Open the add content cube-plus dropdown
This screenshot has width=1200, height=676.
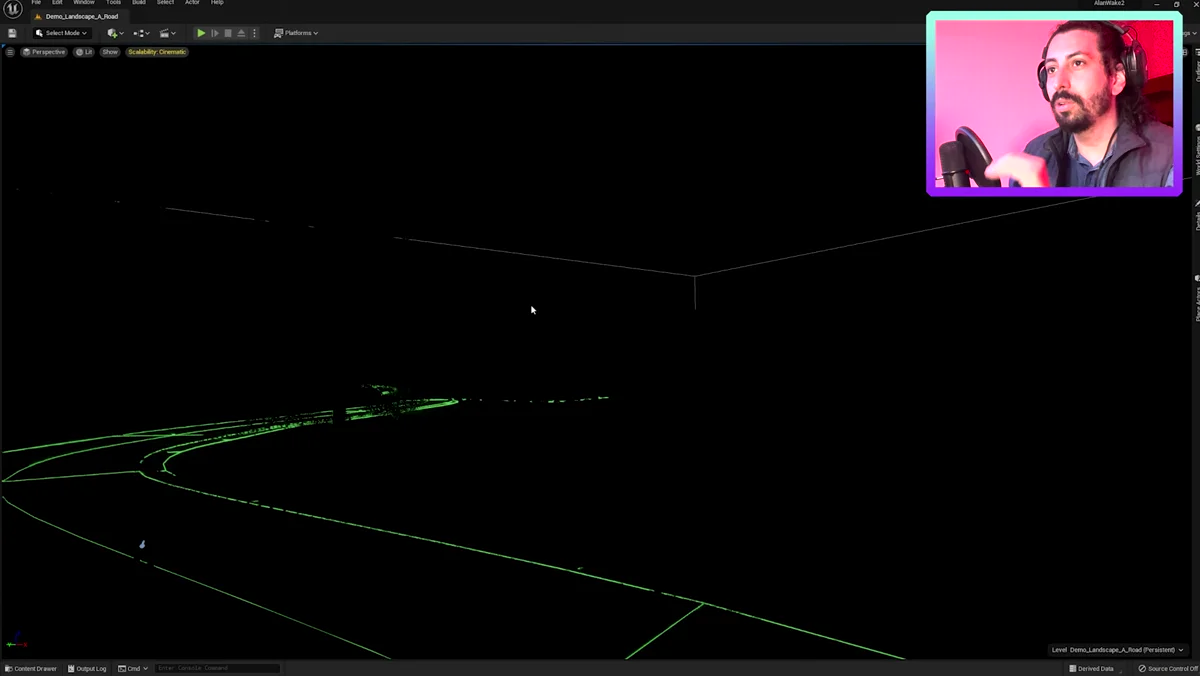tap(114, 33)
